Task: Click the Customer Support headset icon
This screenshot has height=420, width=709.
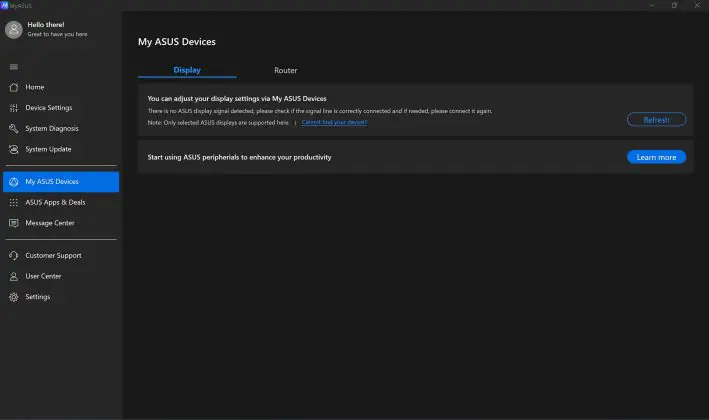Action: click(x=14, y=255)
